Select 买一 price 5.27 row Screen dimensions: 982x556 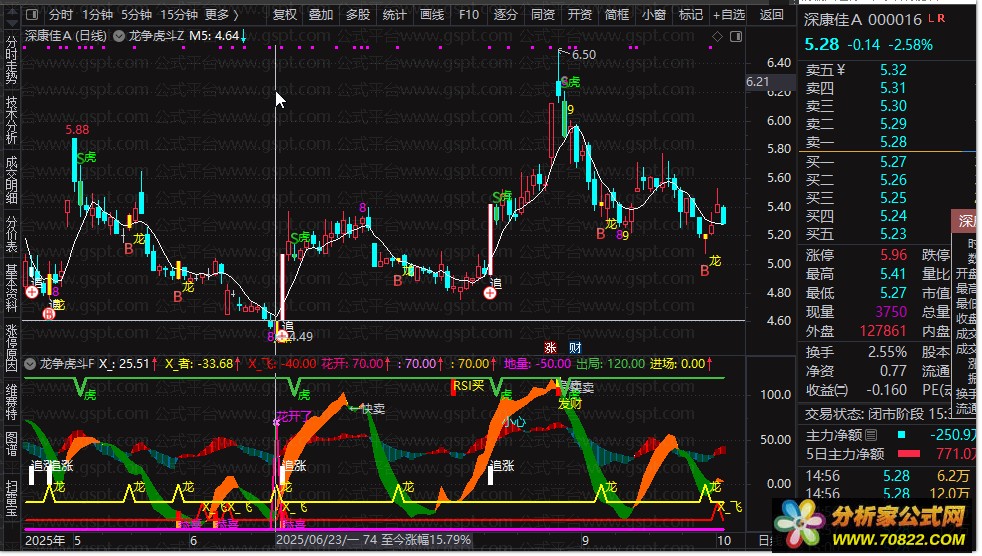888,162
